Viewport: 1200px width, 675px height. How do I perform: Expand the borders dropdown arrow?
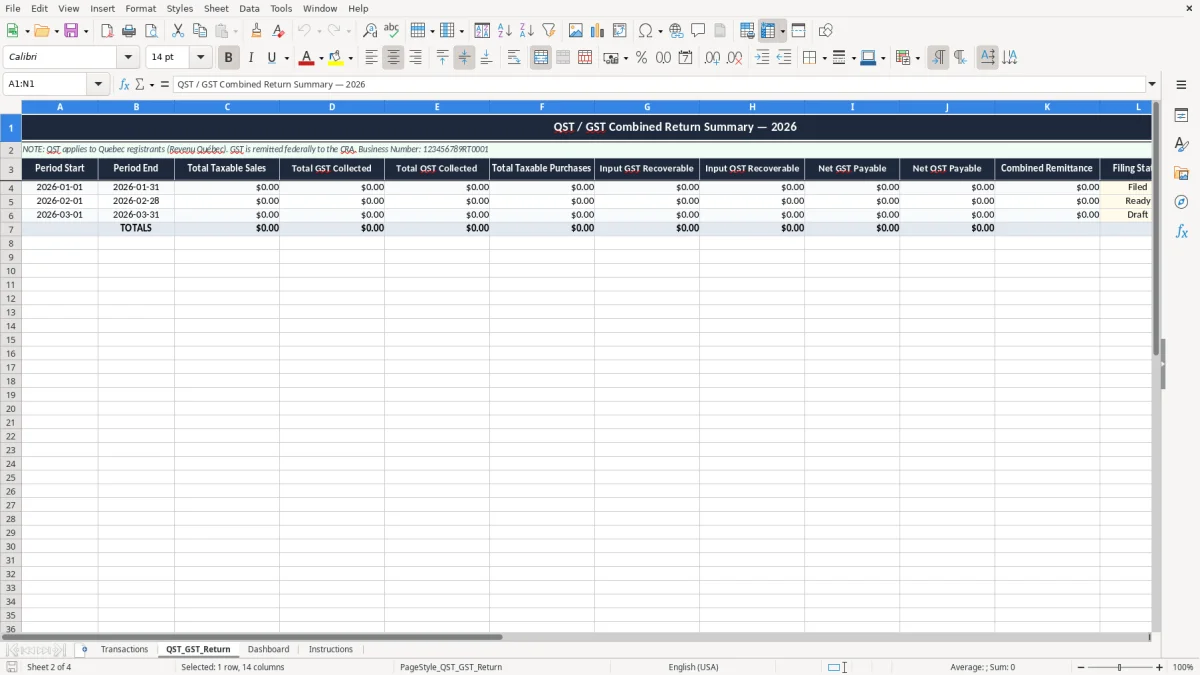tap(823, 58)
